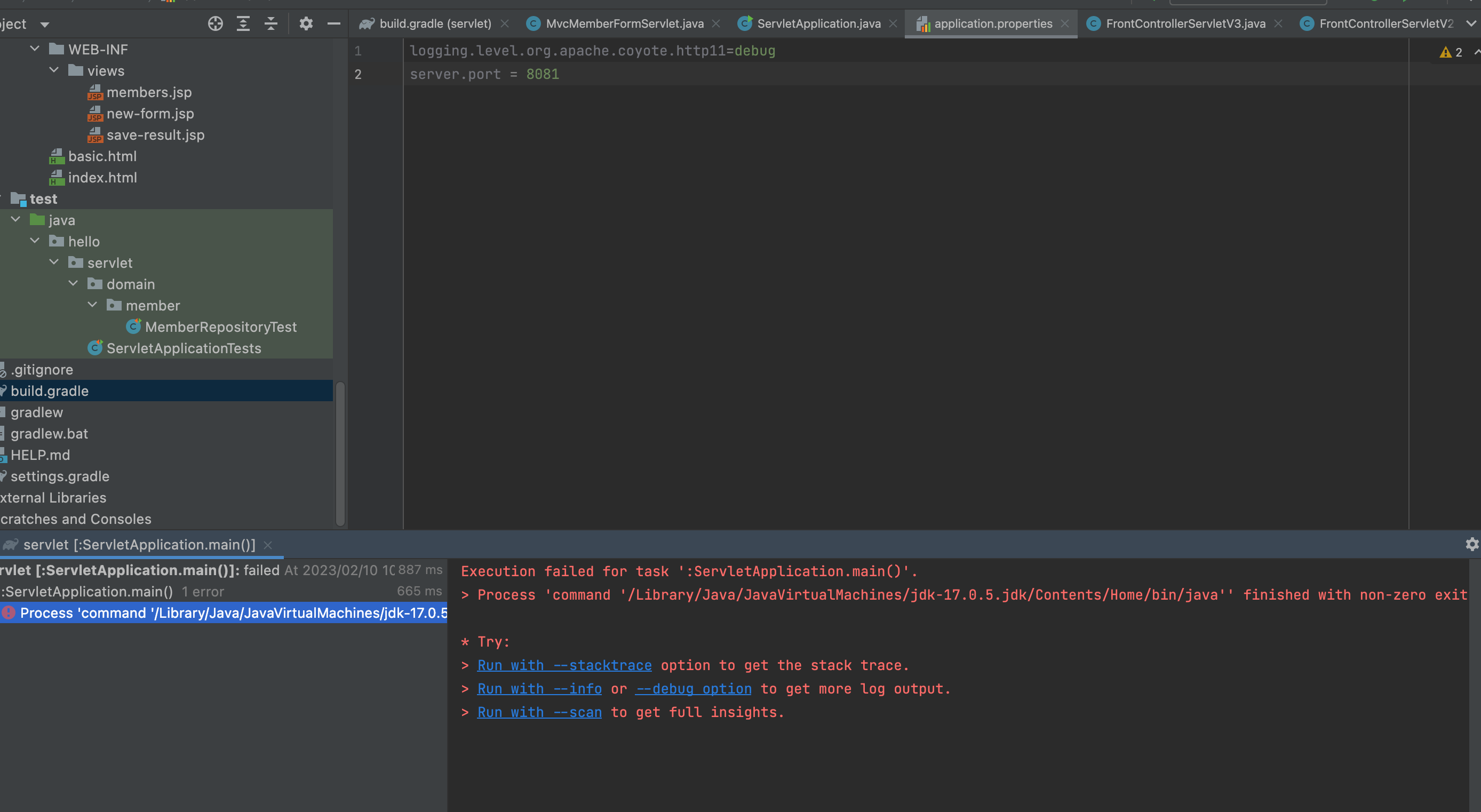Screen dimensions: 1481x812
Task: Select the Process command error entry
Action: pos(230,613)
